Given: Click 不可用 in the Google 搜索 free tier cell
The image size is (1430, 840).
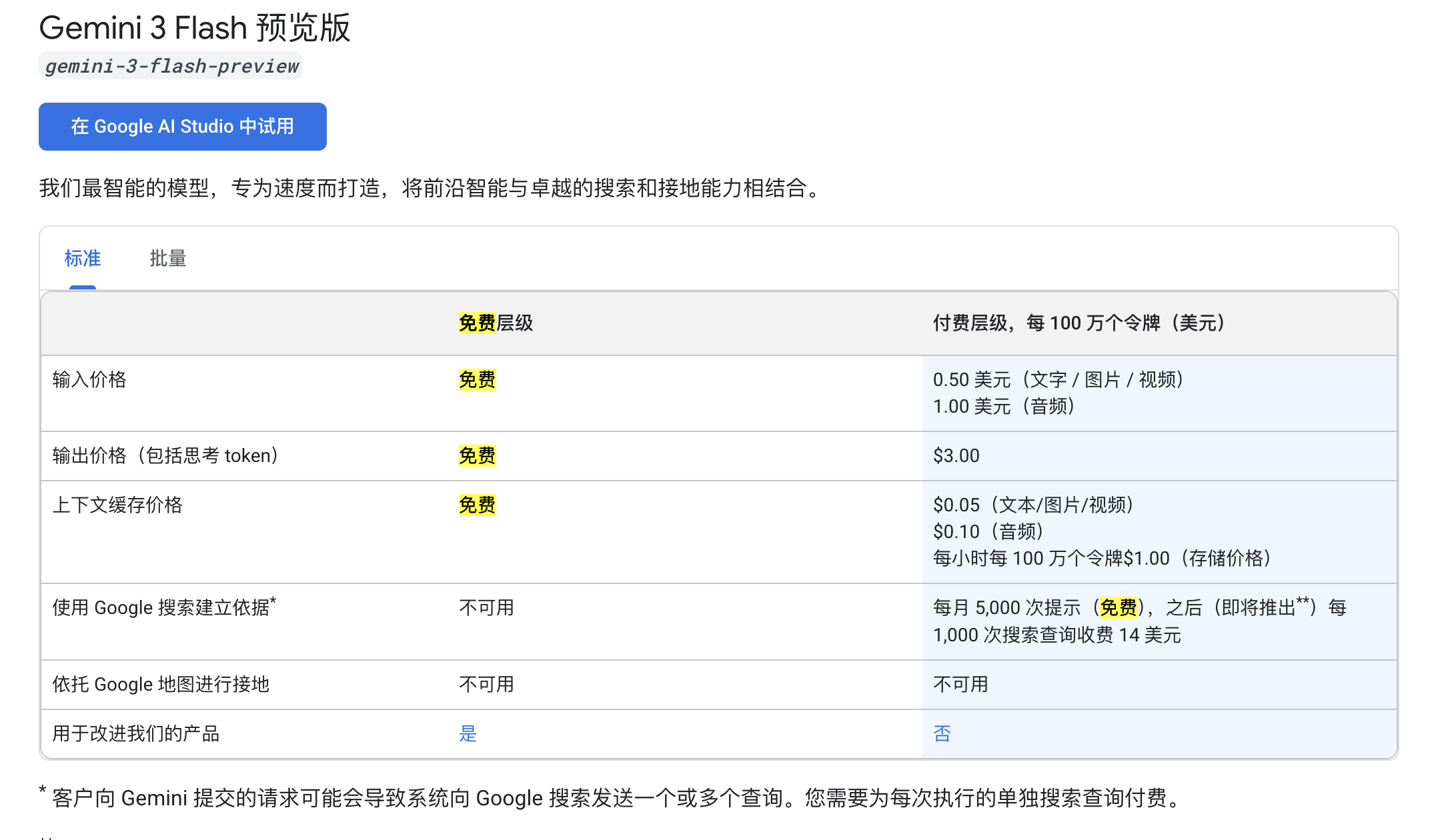Looking at the screenshot, I should (487, 608).
